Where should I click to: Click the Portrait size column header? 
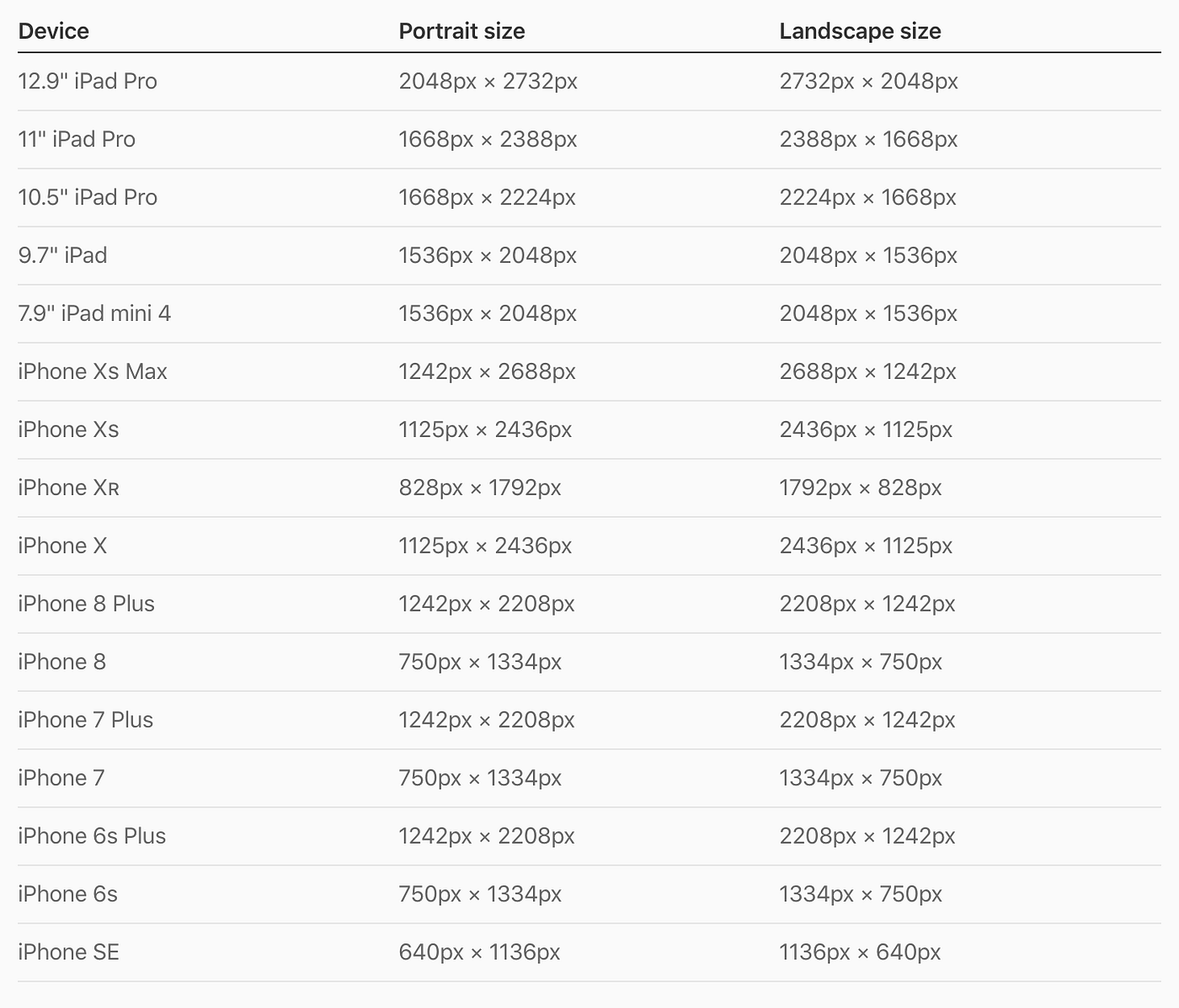pos(461,31)
